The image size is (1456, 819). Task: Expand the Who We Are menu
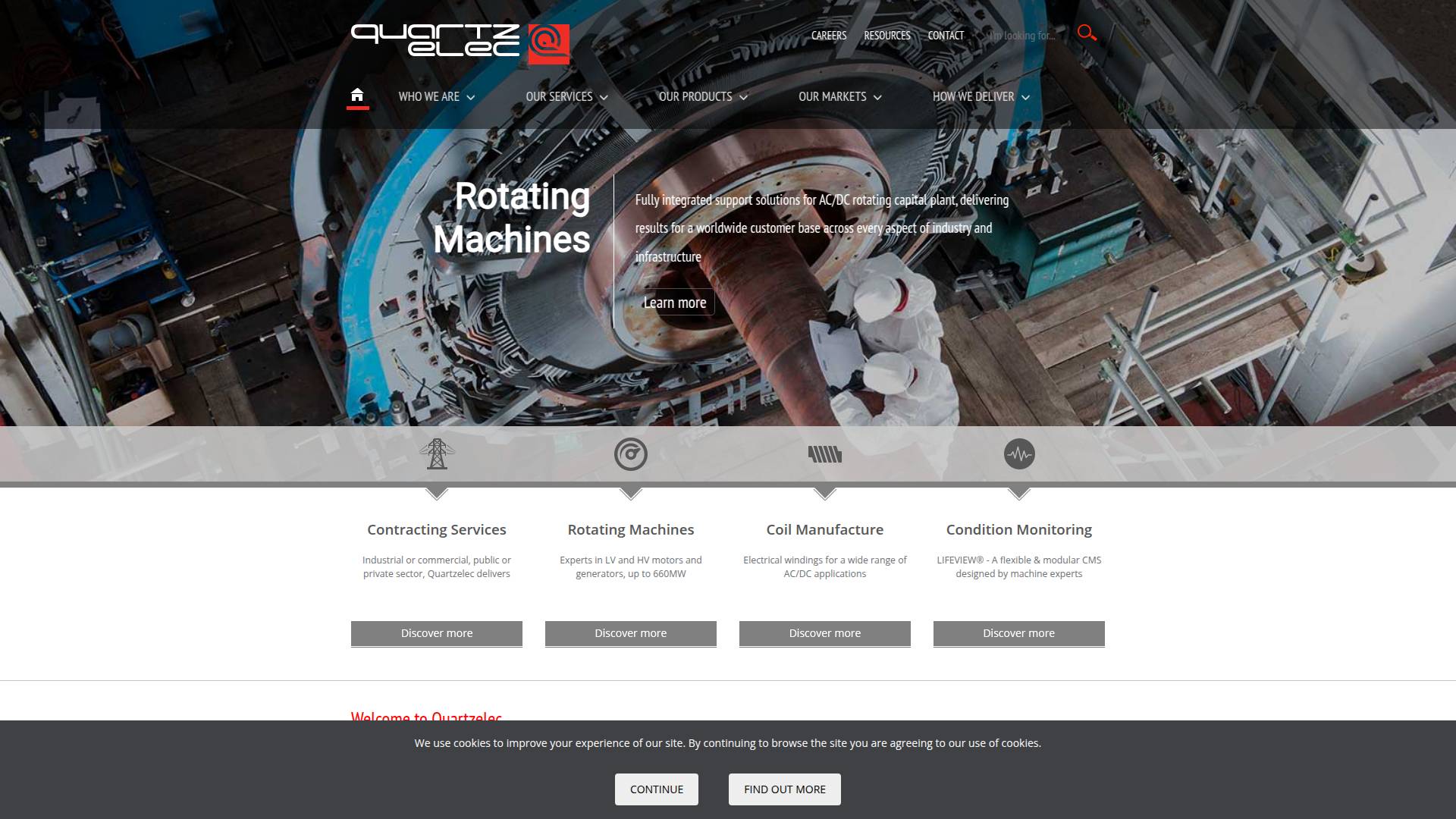(437, 97)
